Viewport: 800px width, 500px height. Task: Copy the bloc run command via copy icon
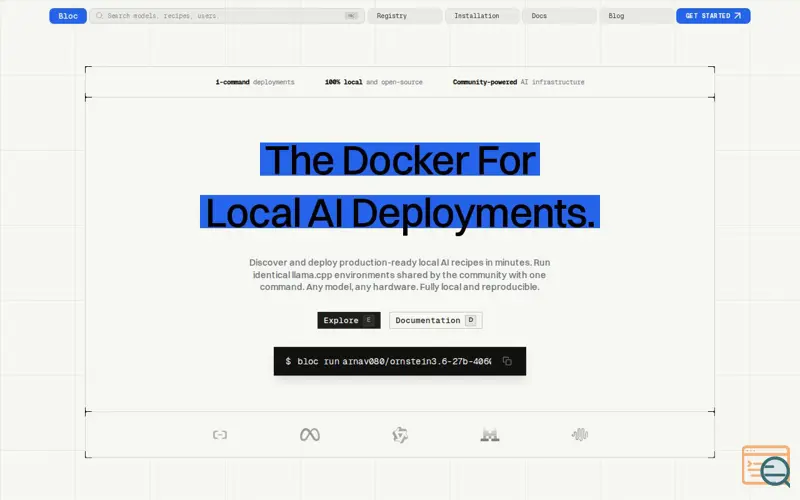click(x=507, y=361)
